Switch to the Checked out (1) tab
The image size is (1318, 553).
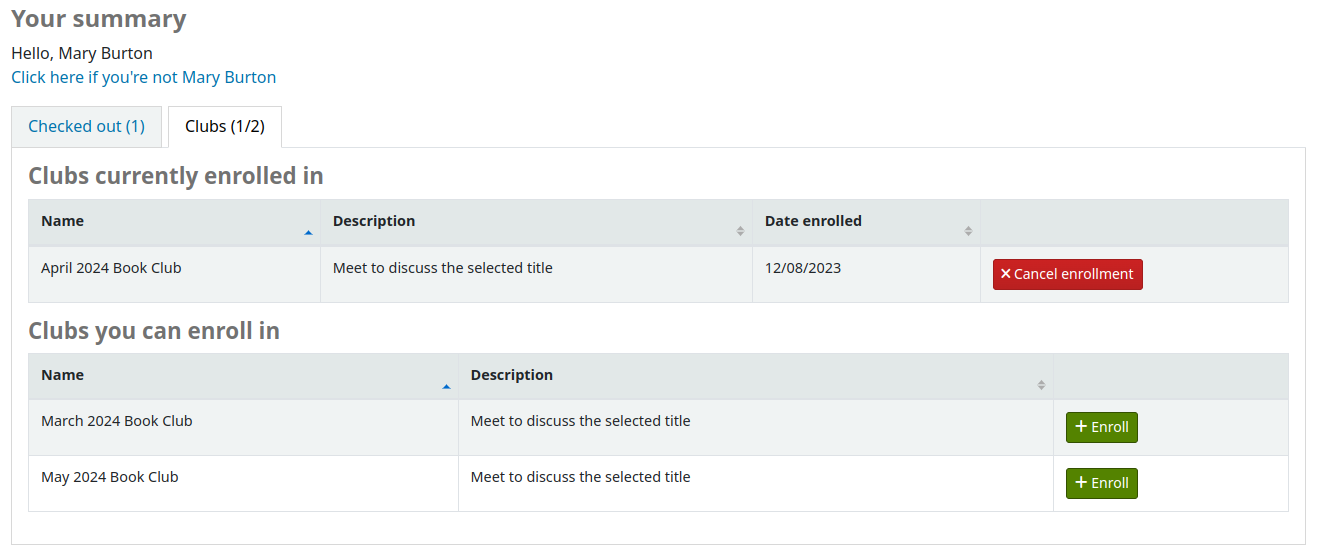(86, 126)
